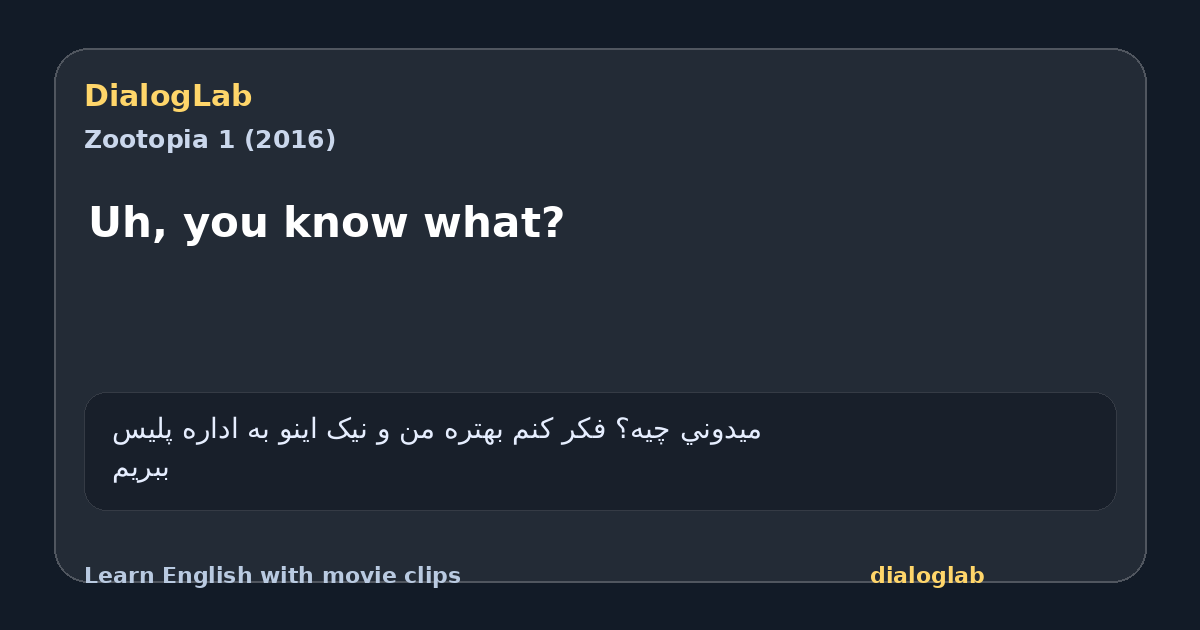Select the phrase "Uh, you know what?"

point(326,223)
